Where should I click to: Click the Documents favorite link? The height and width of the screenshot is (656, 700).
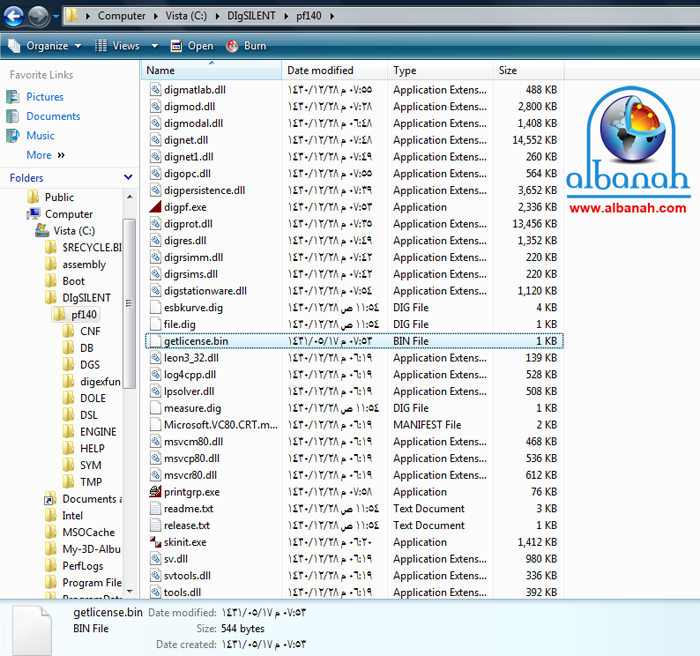click(53, 116)
